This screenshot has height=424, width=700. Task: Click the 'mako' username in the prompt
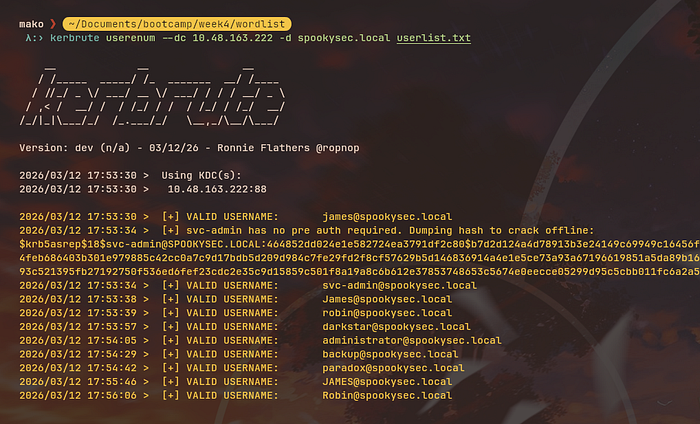click(x=31, y=24)
